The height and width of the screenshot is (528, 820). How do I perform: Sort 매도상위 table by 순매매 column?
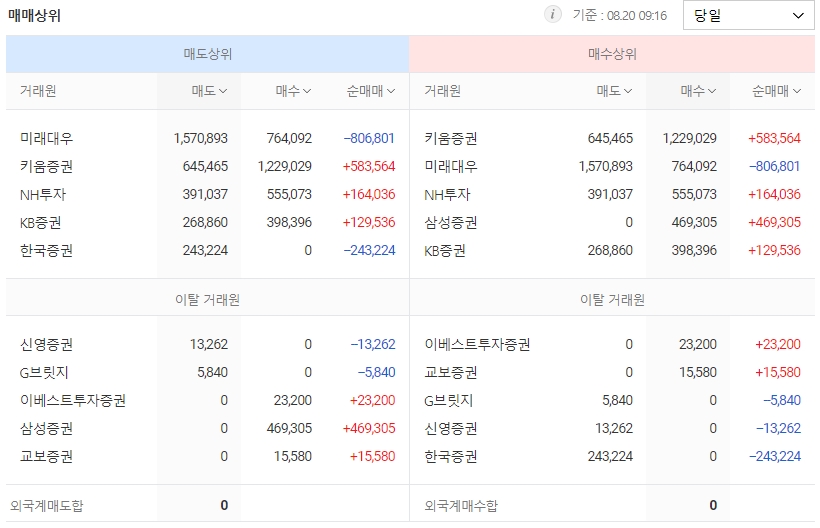(x=370, y=91)
